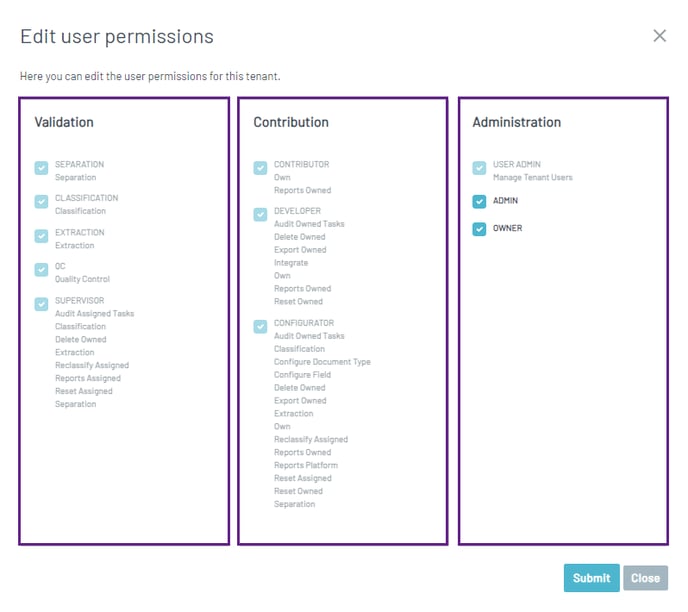Viewport: 688px width, 612px height.
Task: Uncheck the ADMIN checkbox
Action: click(479, 201)
